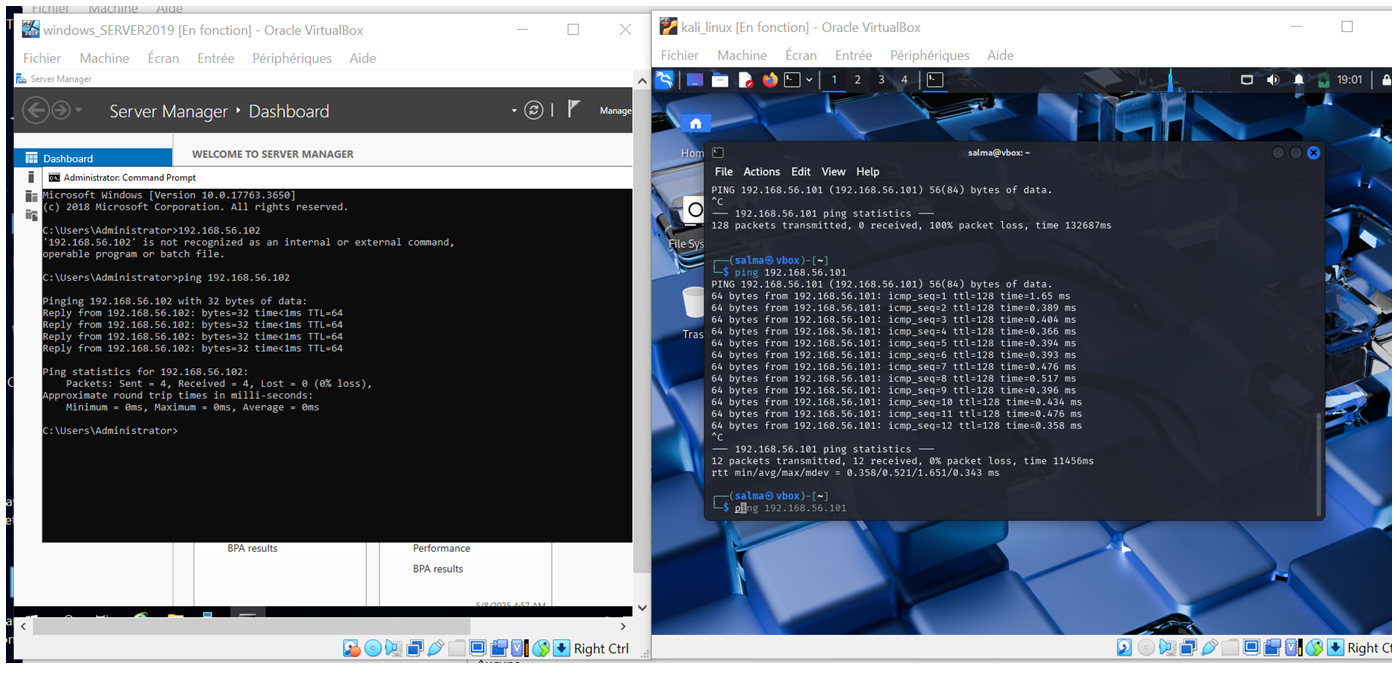Open navigation history dropdown in Server Manager
Image resolution: width=1395 pixels, height=675 pixels.
79,111
